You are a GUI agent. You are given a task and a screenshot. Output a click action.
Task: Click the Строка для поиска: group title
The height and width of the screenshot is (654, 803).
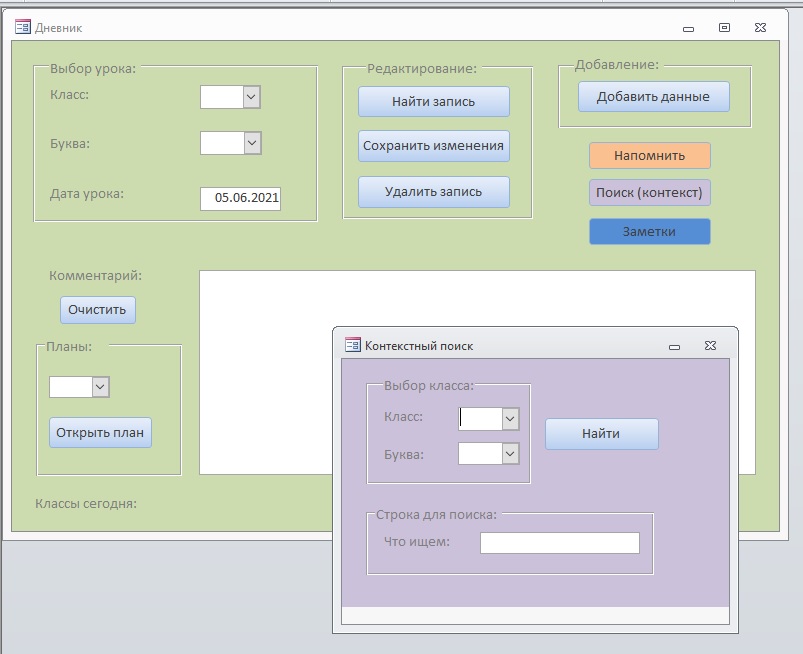436,515
